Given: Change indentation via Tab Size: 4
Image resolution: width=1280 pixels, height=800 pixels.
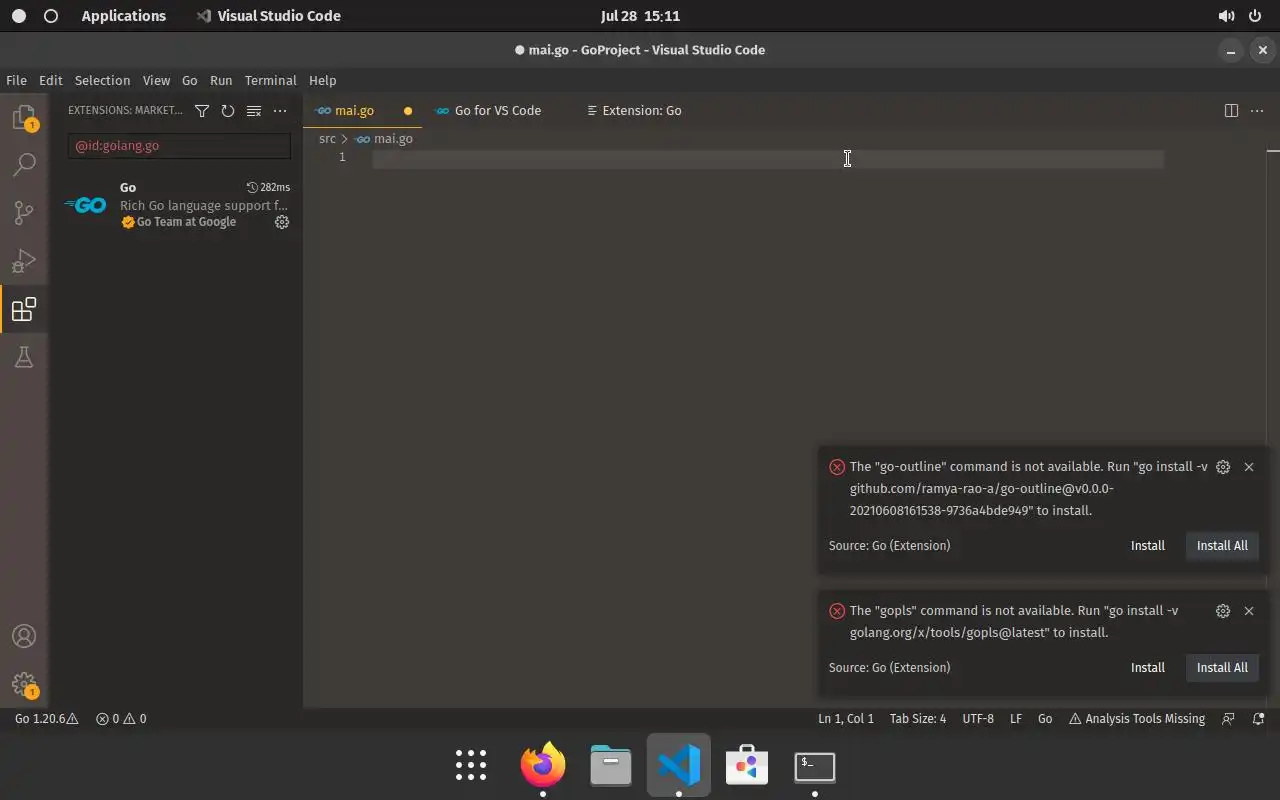Looking at the screenshot, I should (918, 719).
